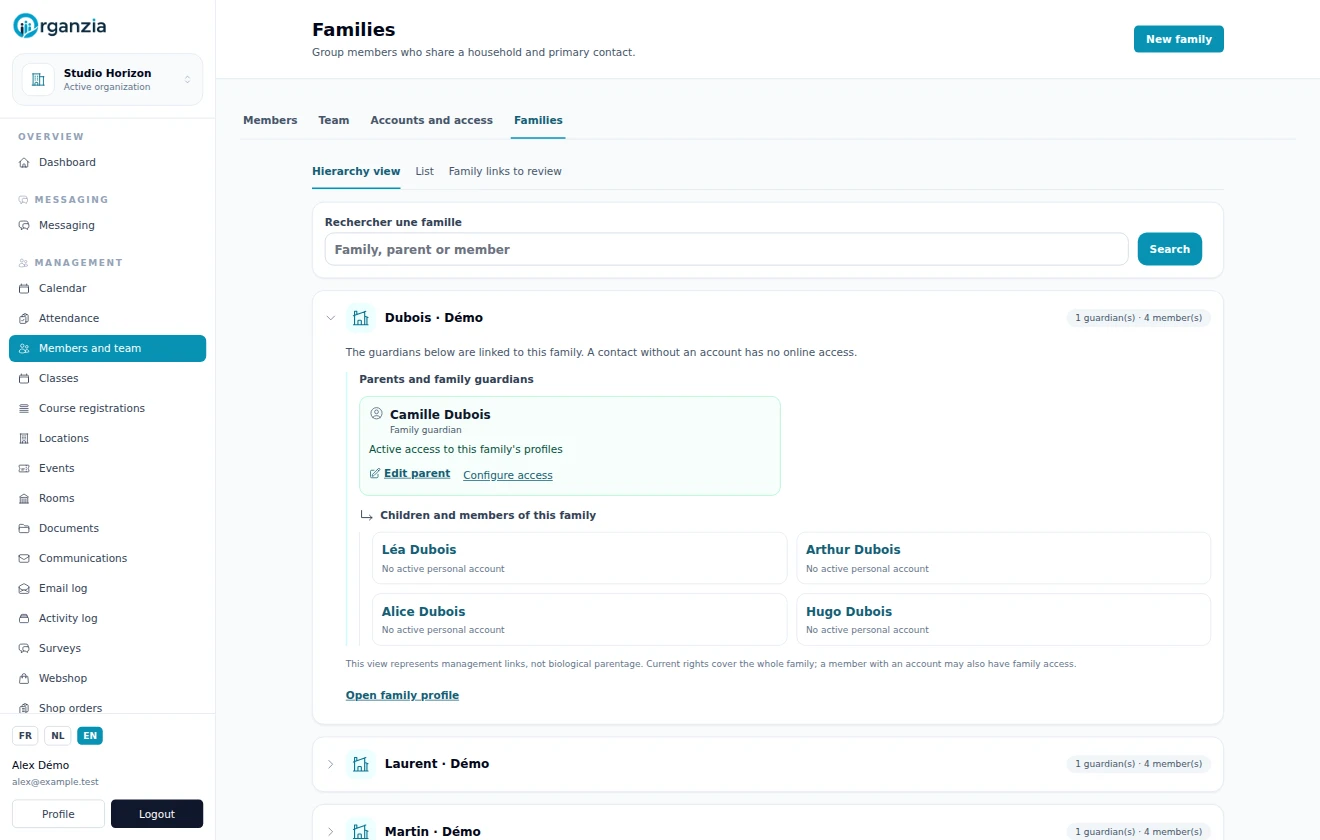Screen dimensions: 1320x840
Task: Open the Family links to review tab
Action: (x=505, y=171)
